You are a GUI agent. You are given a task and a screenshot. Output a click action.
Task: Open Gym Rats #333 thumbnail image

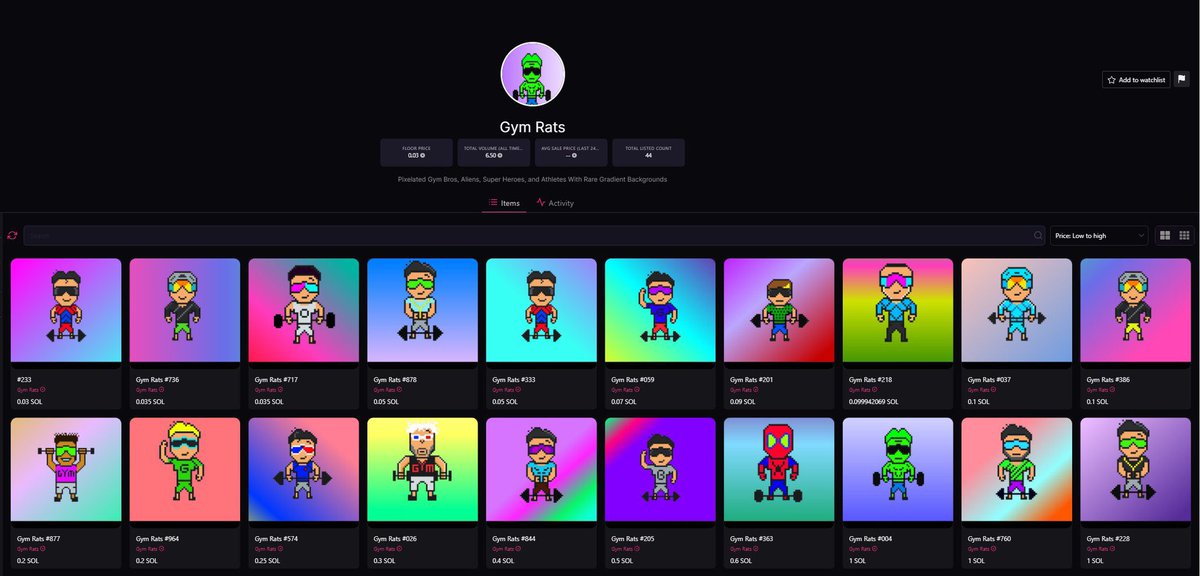542,310
